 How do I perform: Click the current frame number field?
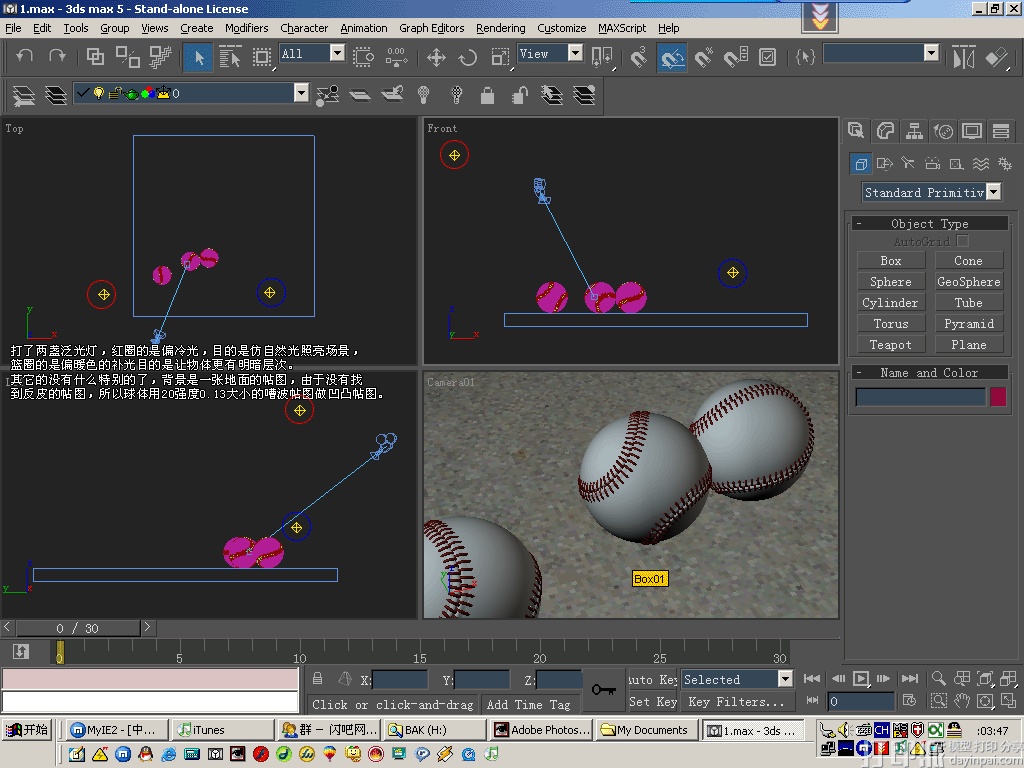tap(860, 701)
